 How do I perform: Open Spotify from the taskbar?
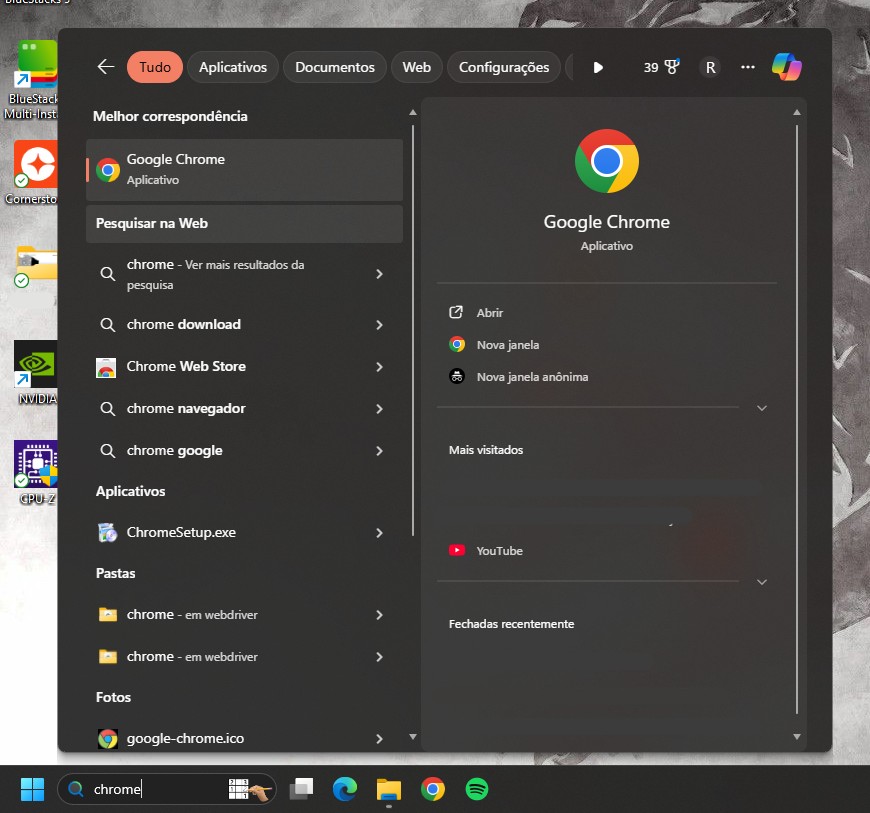click(x=477, y=789)
